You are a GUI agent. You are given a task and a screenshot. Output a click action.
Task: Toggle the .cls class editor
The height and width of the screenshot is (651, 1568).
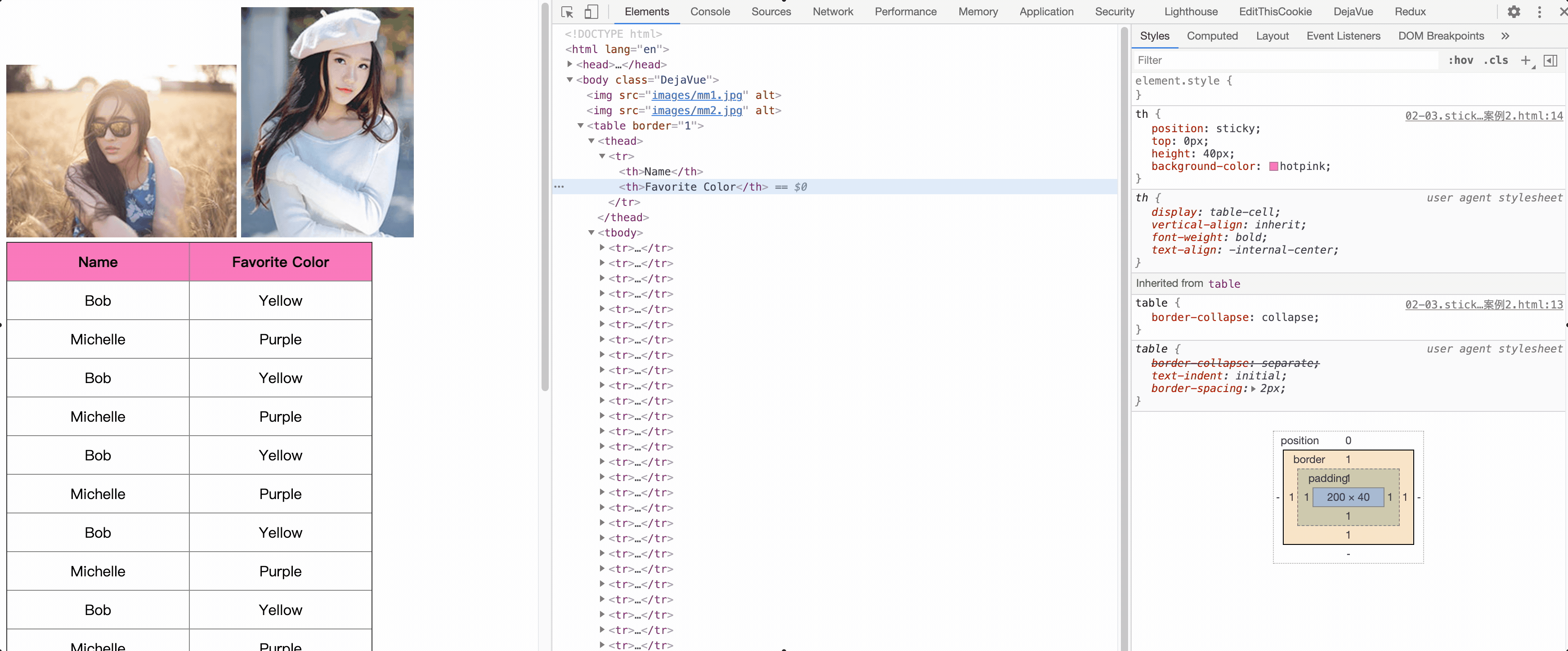(1496, 60)
